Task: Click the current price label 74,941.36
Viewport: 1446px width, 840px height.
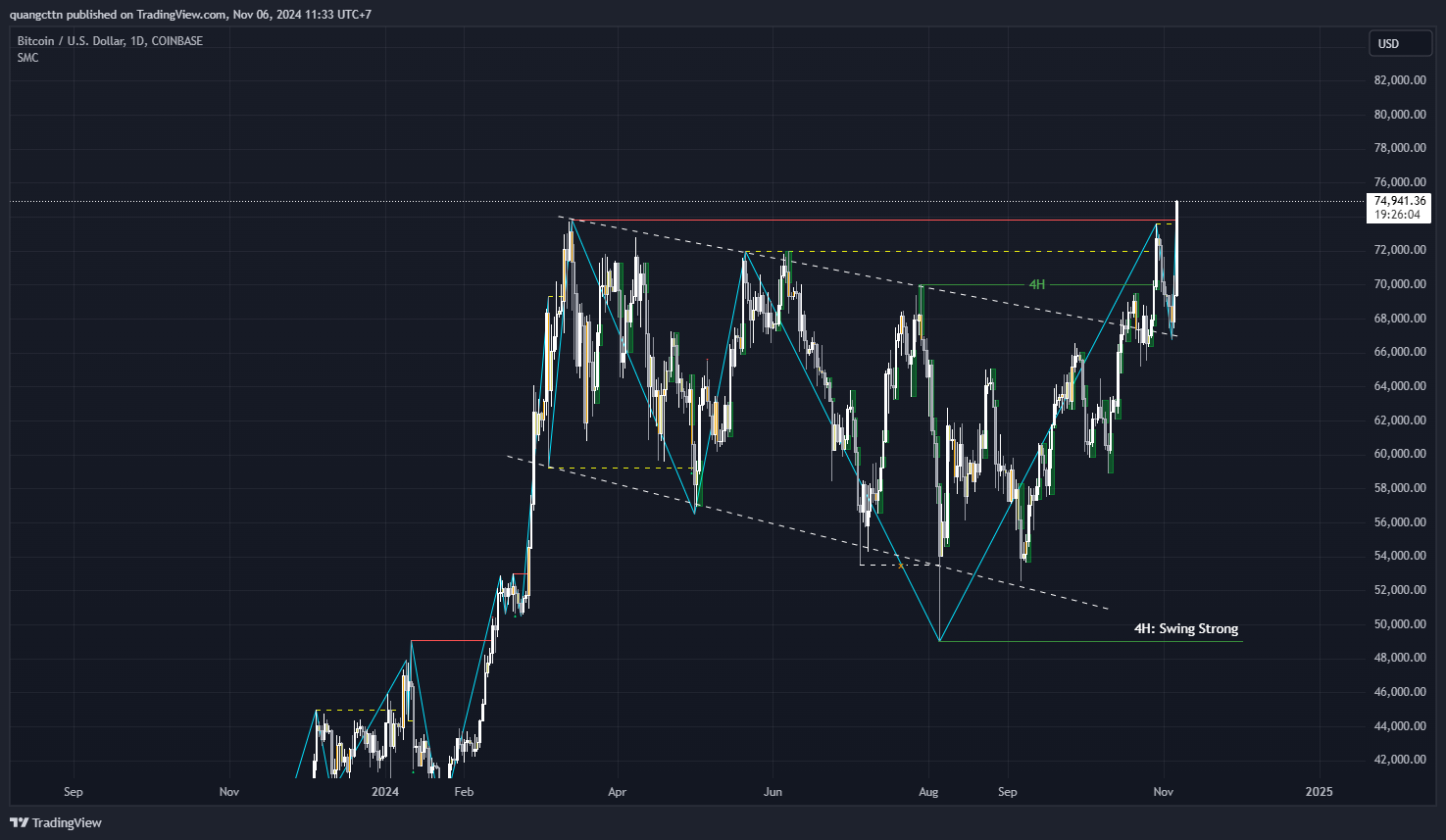Action: pyautogui.click(x=1399, y=201)
